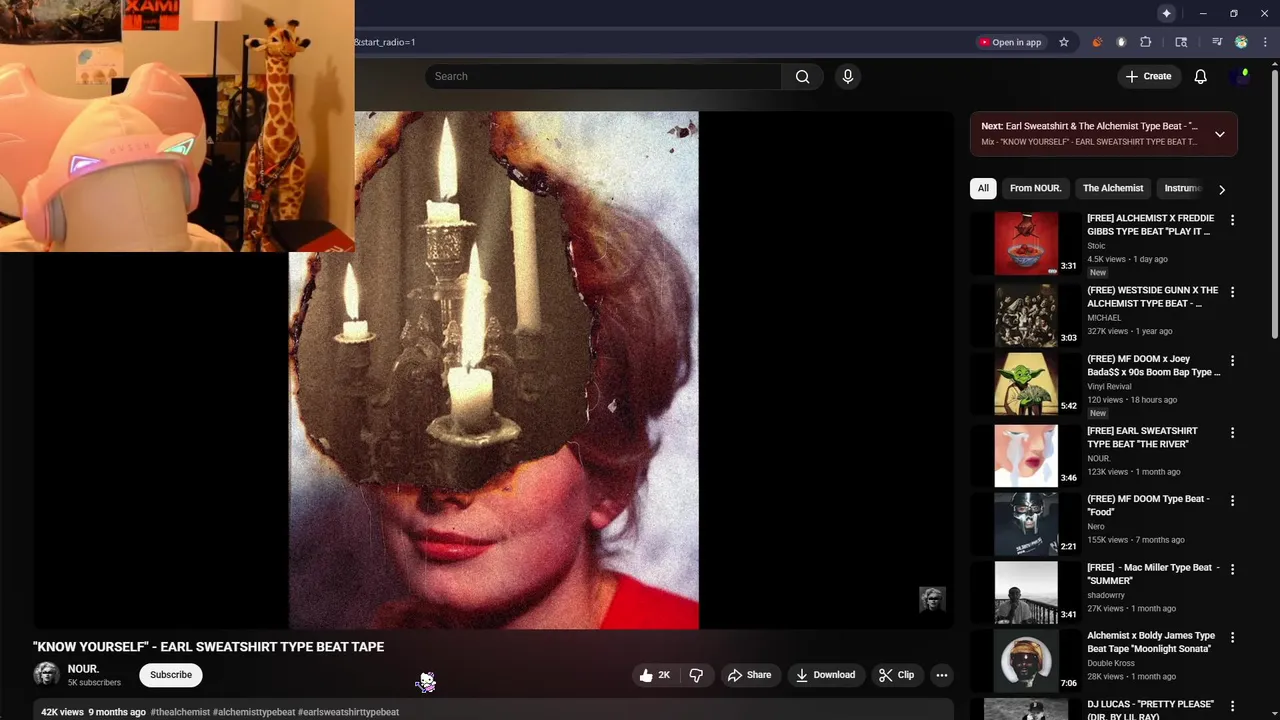This screenshot has height=720, width=1280.
Task: Select the All filter chip
Action: coord(983,188)
